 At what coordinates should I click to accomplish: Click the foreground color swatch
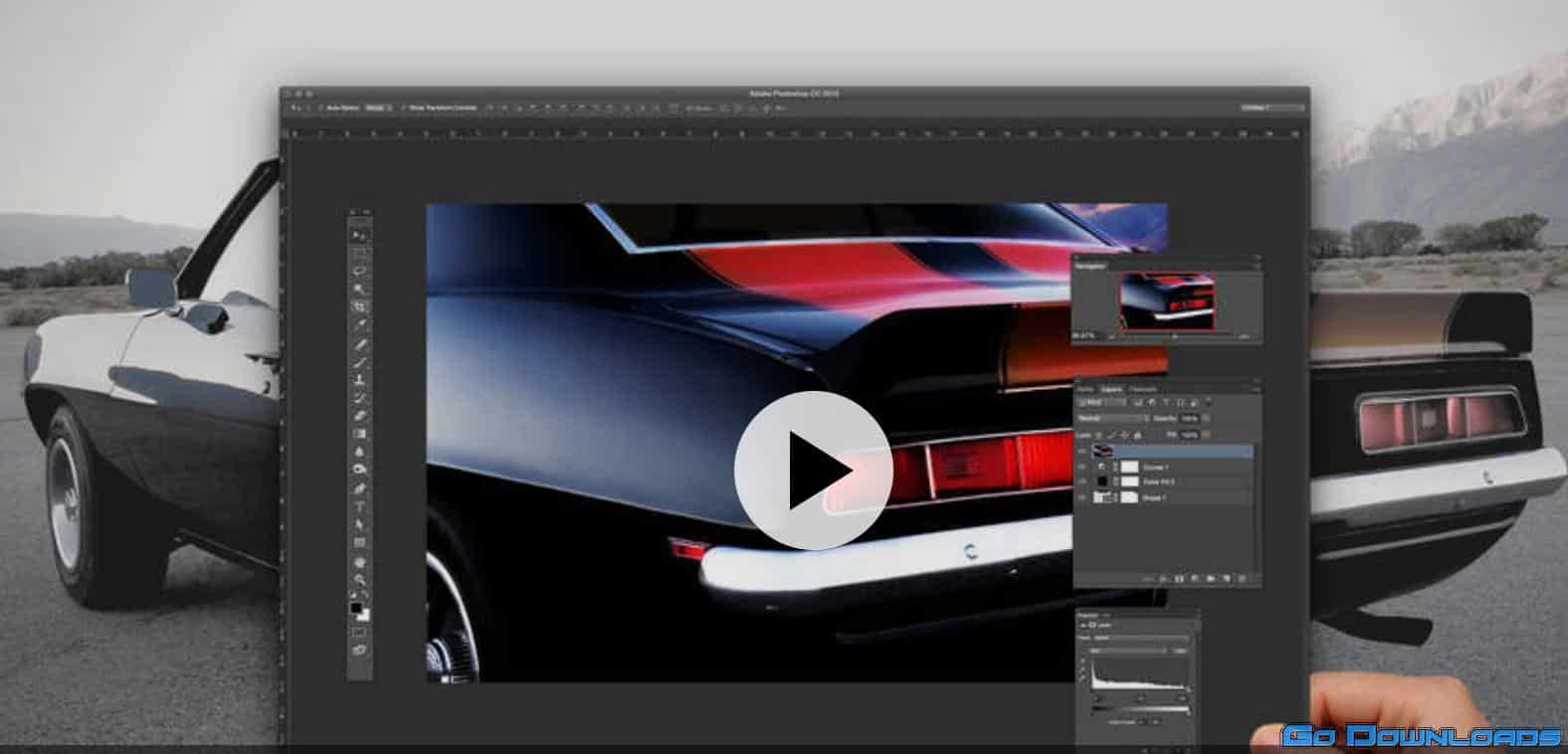[355, 608]
